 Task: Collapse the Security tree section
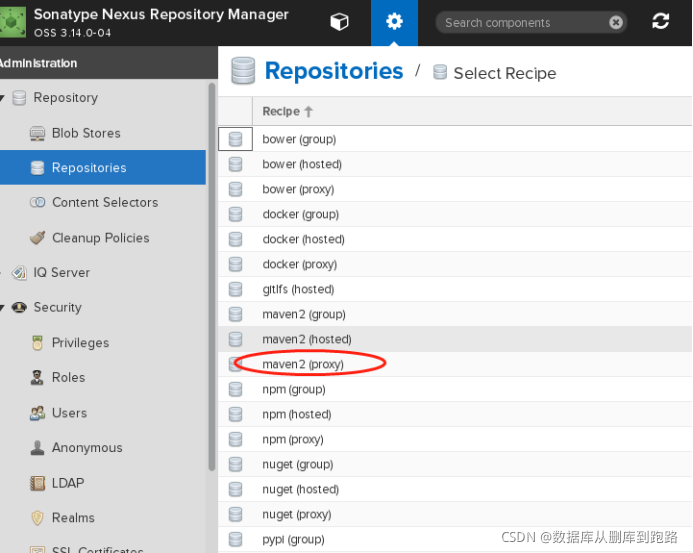(x=2, y=307)
